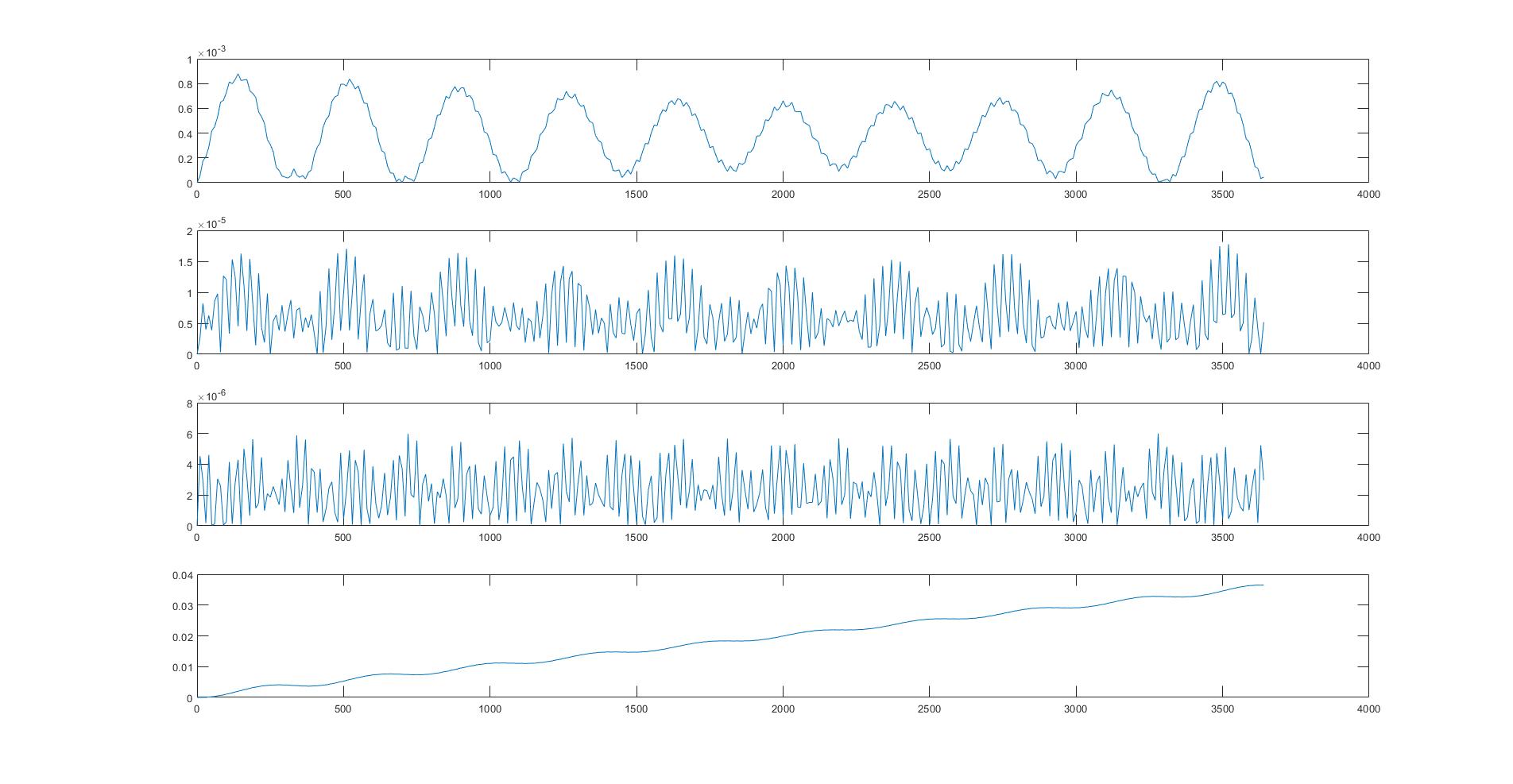Click the 1000 x-axis label under the second plot
1513x784 pixels.
490,365
